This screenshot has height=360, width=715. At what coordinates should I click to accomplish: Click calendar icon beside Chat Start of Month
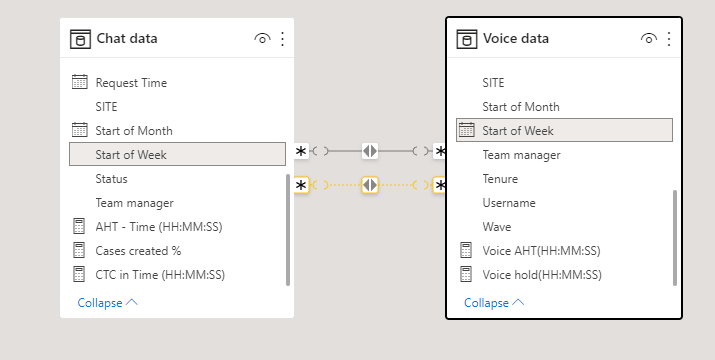[80, 130]
